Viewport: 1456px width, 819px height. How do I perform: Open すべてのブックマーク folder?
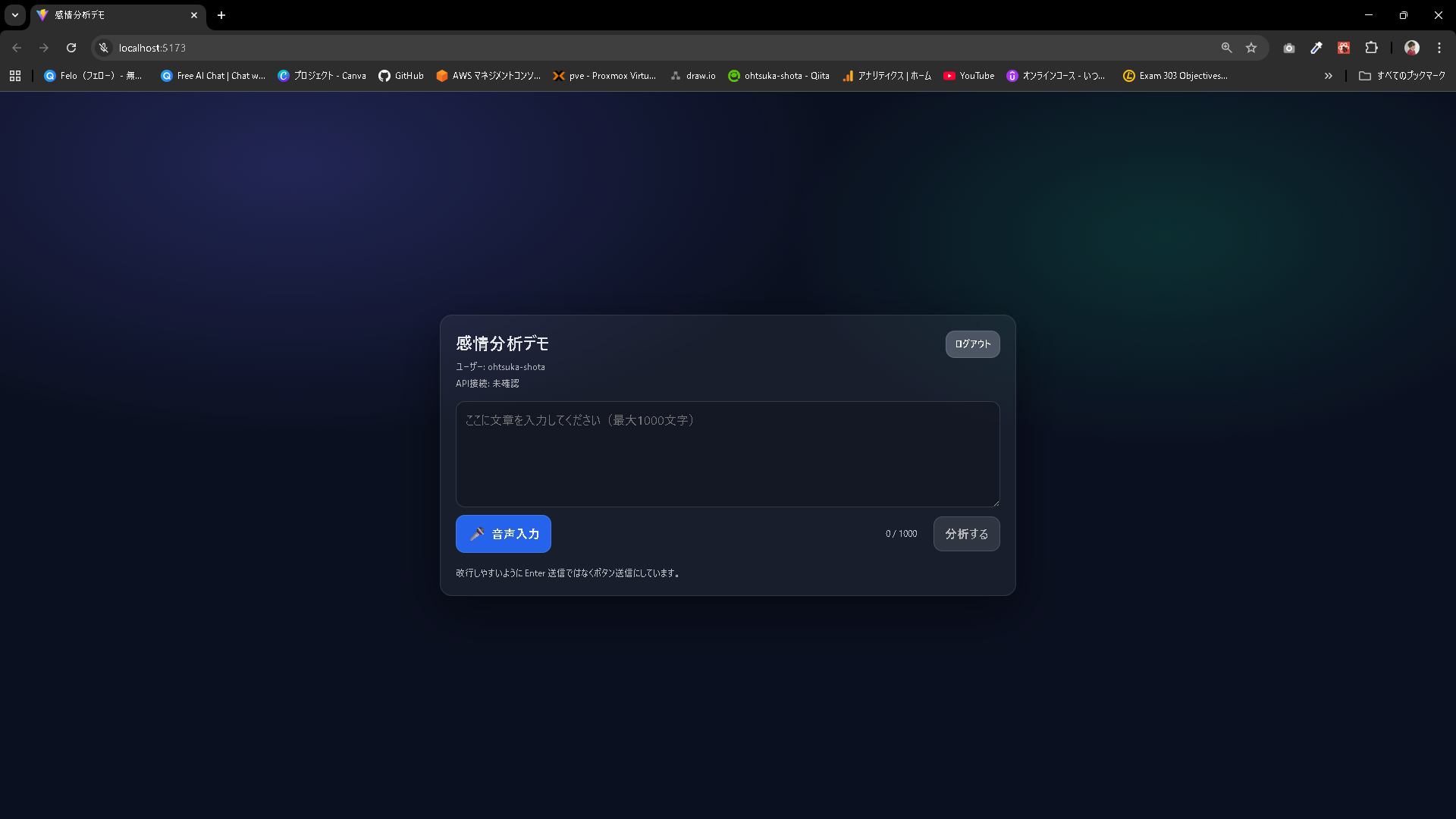click(1402, 76)
